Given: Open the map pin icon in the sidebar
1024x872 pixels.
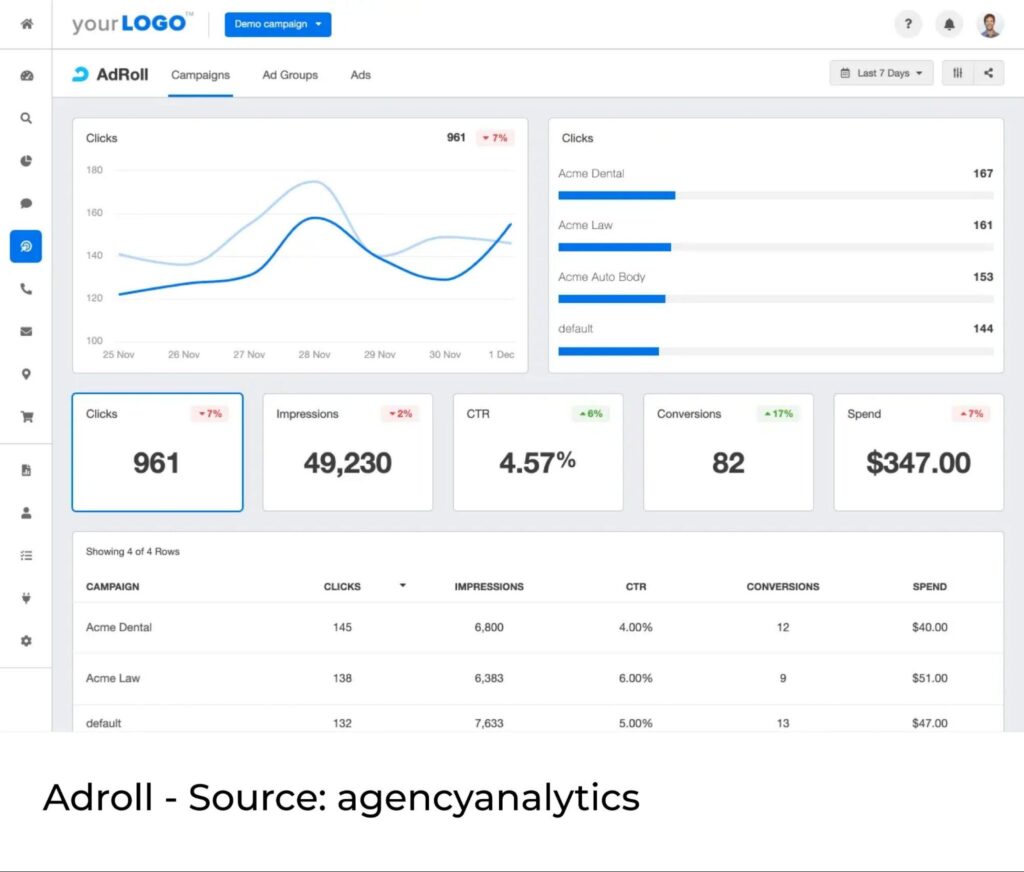Looking at the screenshot, I should 26,374.
